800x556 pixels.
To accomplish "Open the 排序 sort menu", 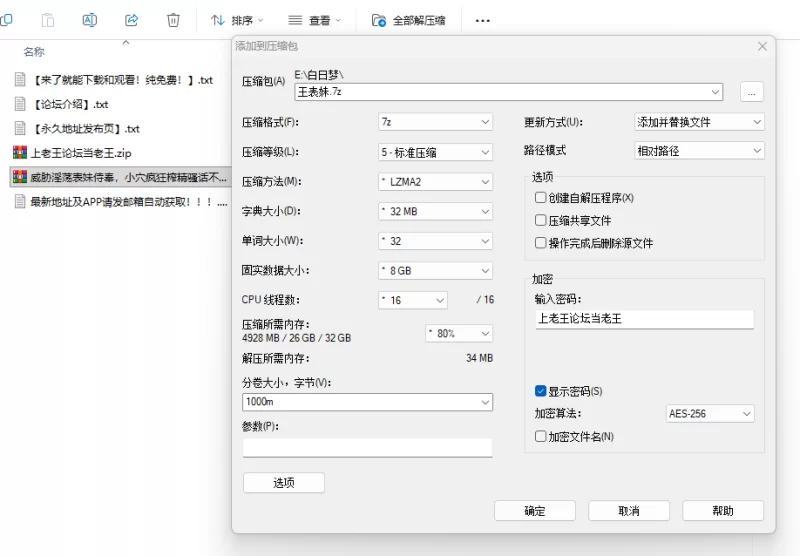I will pos(237,20).
